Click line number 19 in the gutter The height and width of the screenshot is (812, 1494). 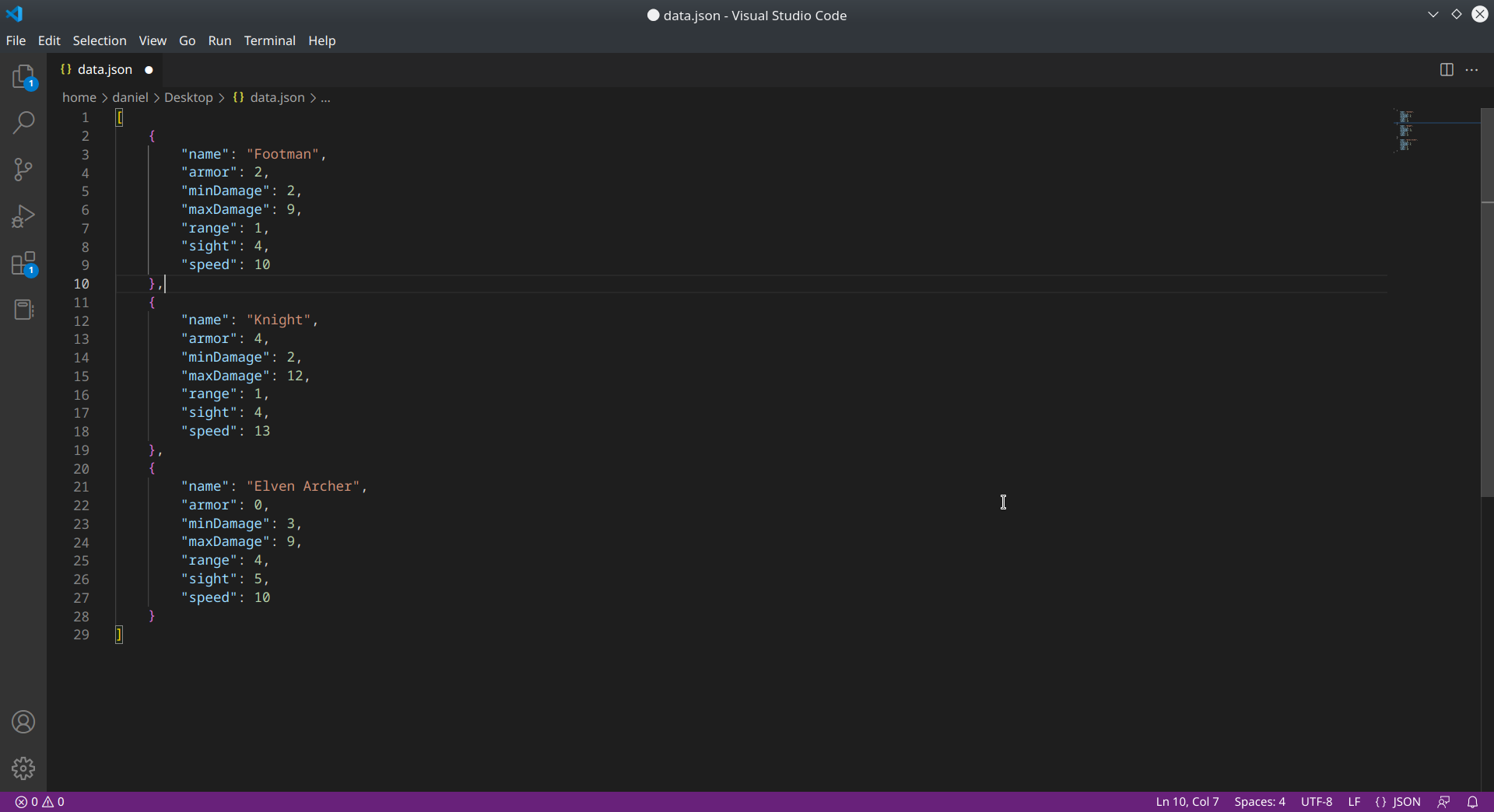pos(82,450)
